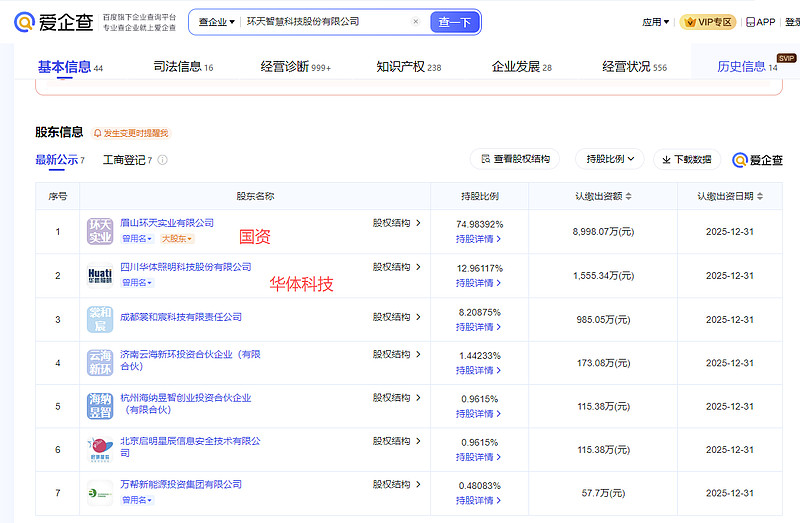Click the 查一下 search button
The image size is (800, 523).
[x=454, y=22]
